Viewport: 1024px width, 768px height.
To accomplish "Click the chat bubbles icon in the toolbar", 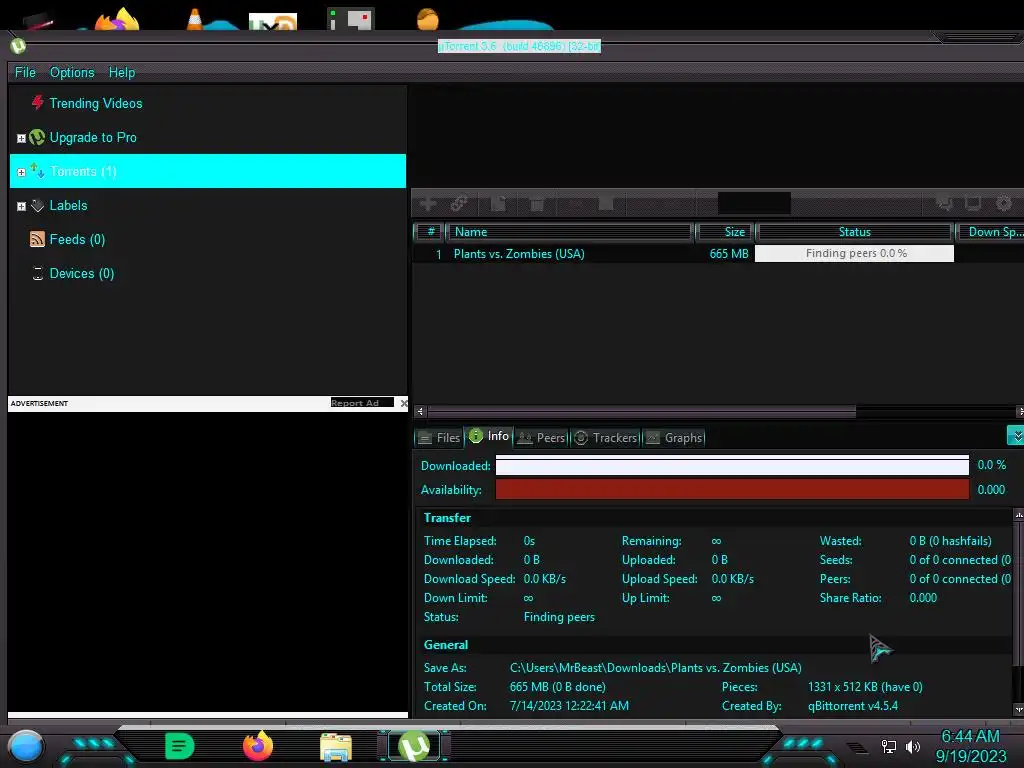I will [x=943, y=204].
